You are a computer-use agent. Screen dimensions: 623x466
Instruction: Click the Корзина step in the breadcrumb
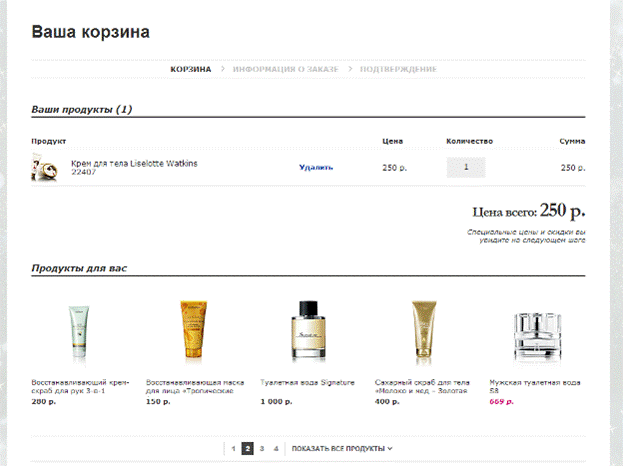point(191,69)
